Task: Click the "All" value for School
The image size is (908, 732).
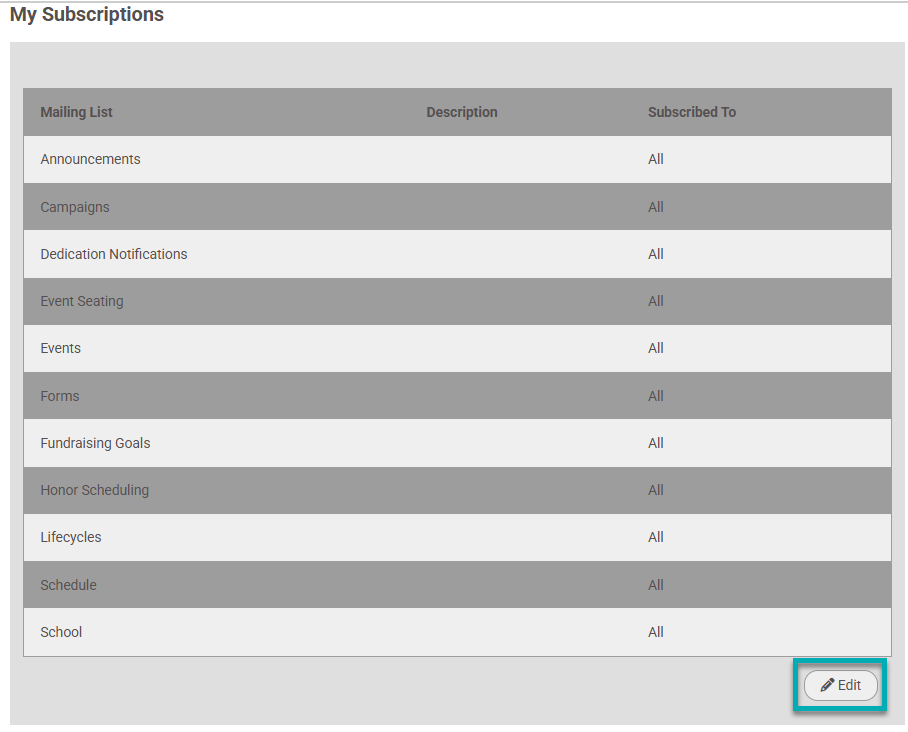Action: [656, 632]
